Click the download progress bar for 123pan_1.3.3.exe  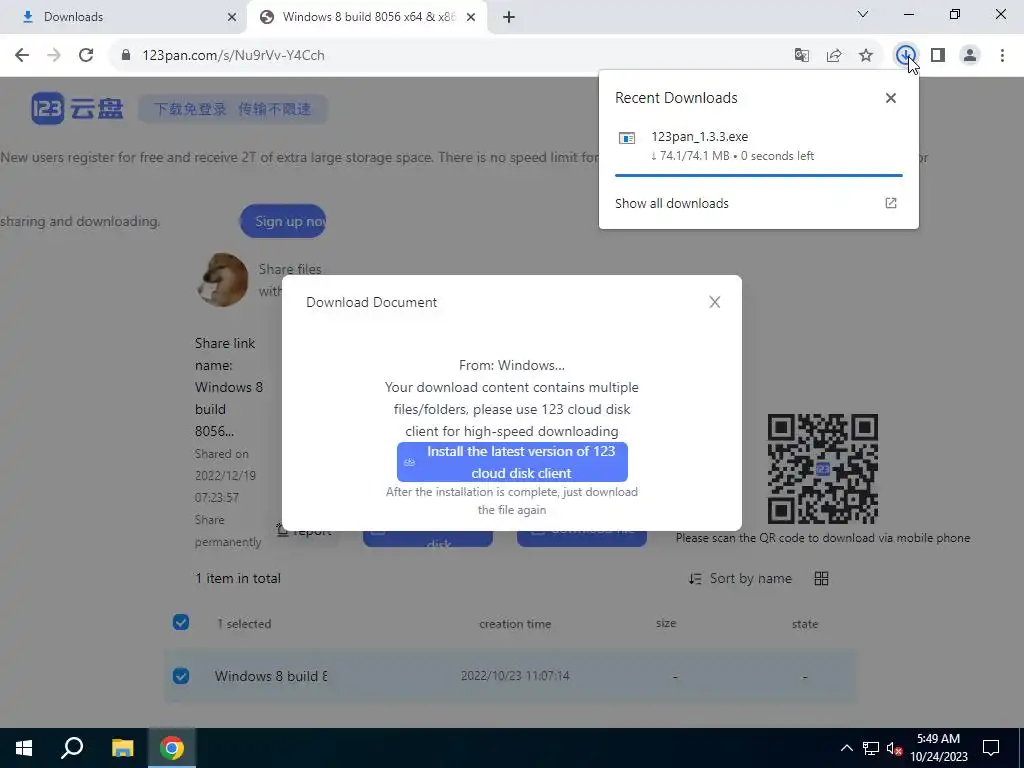(758, 176)
